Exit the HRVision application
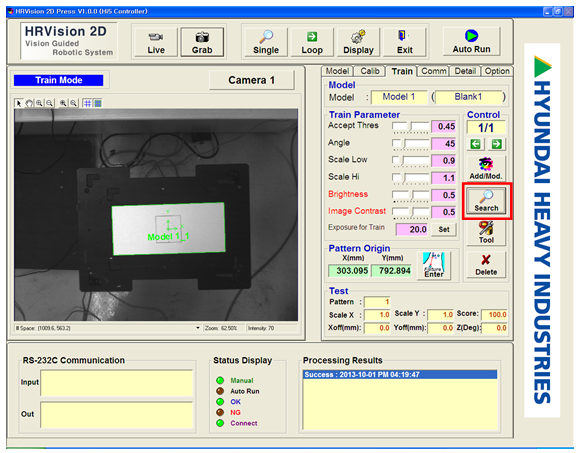The height and width of the screenshot is (453, 580). pyautogui.click(x=405, y=43)
